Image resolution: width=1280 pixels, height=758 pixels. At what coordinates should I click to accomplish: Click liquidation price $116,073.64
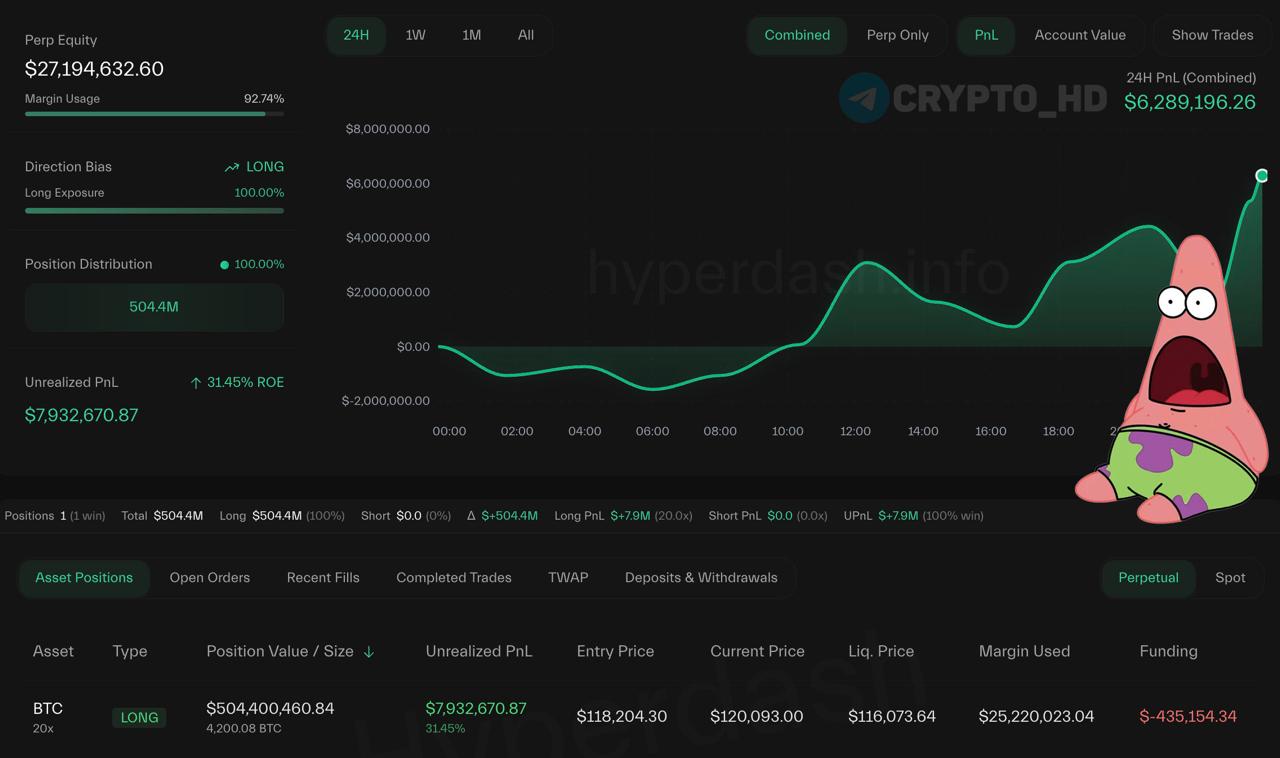[892, 716]
